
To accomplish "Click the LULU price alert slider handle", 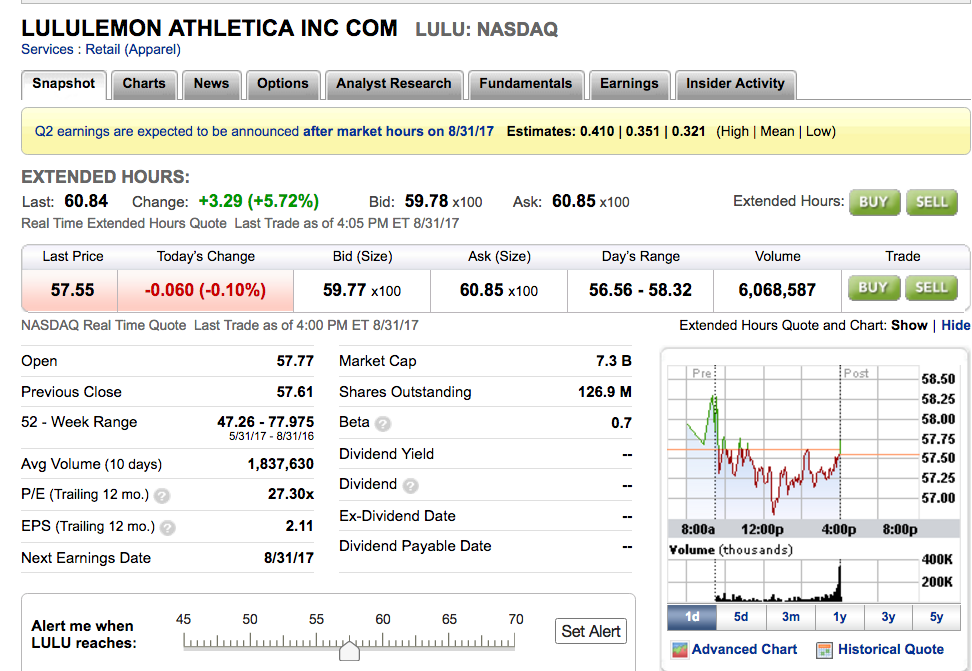I will tap(349, 651).
